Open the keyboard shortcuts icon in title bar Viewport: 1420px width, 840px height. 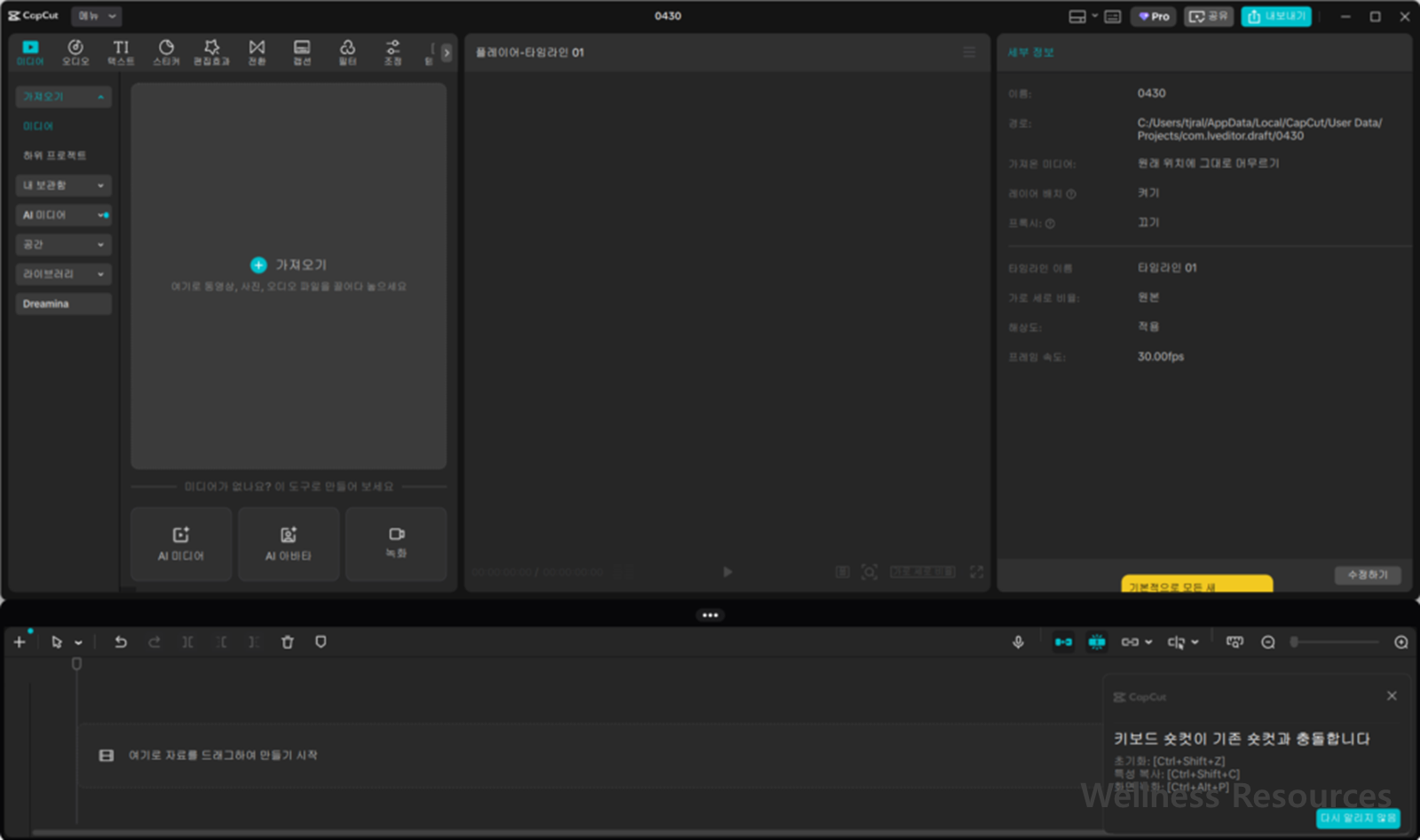[1113, 17]
